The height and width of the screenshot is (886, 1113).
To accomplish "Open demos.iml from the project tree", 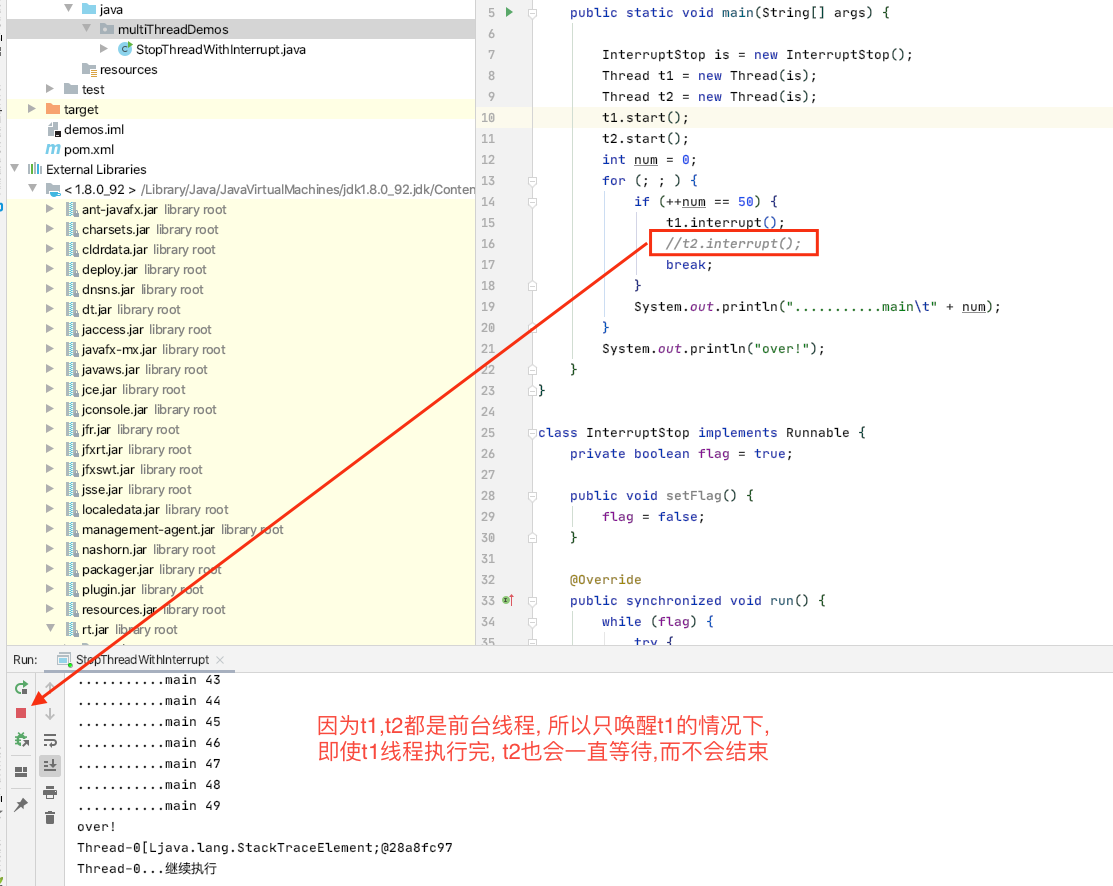I will (x=93, y=129).
